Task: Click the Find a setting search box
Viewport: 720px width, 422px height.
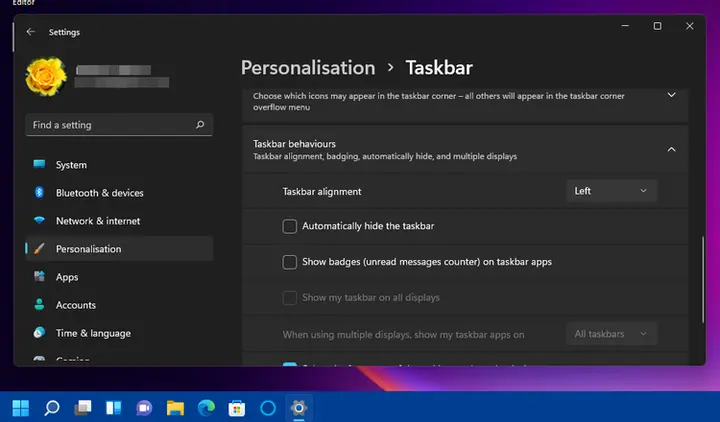Action: tap(119, 124)
